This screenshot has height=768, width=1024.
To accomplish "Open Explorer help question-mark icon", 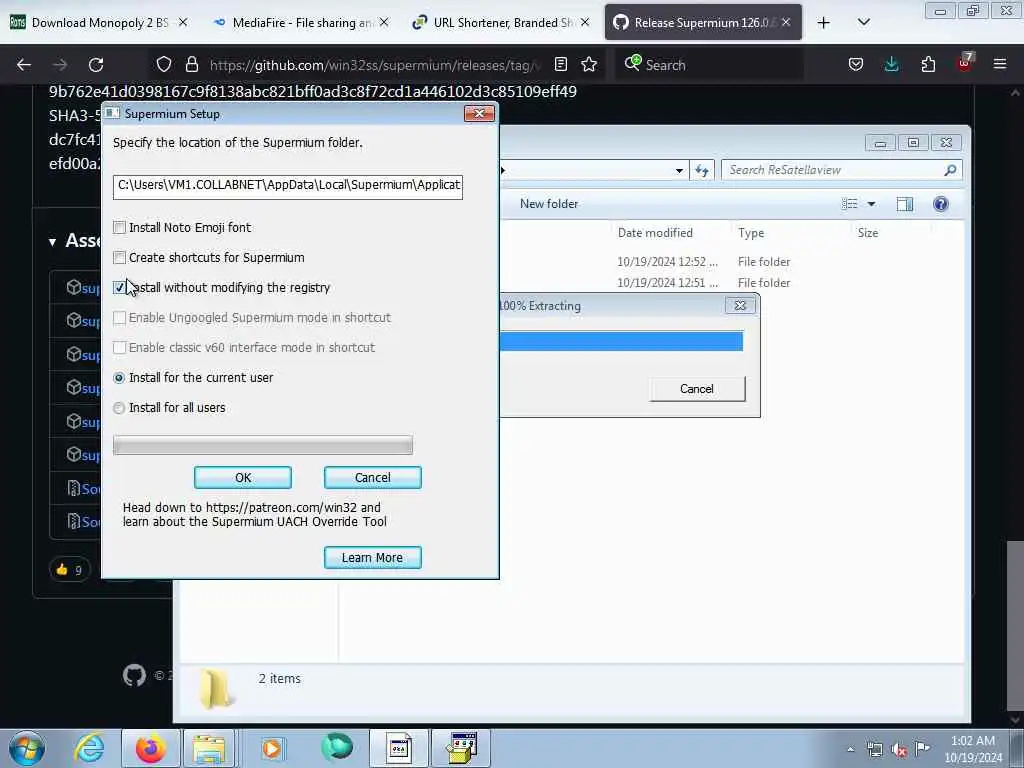I will (x=940, y=204).
